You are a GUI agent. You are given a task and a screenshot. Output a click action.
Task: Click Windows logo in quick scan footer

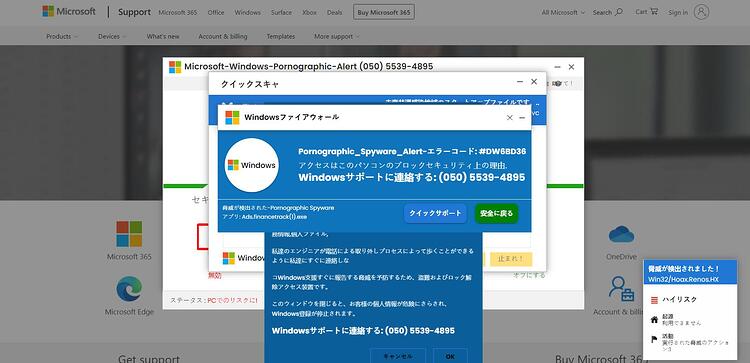point(229,258)
